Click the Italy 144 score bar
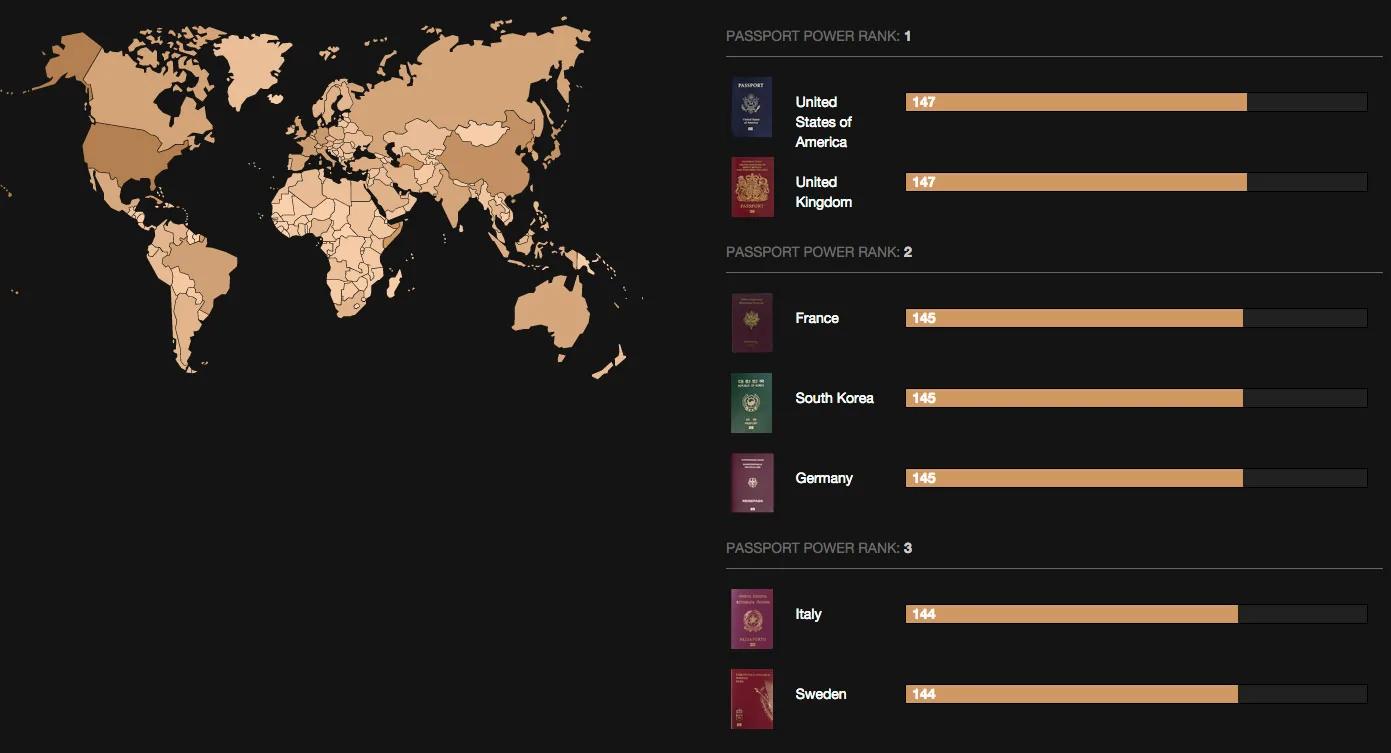 (1136, 614)
